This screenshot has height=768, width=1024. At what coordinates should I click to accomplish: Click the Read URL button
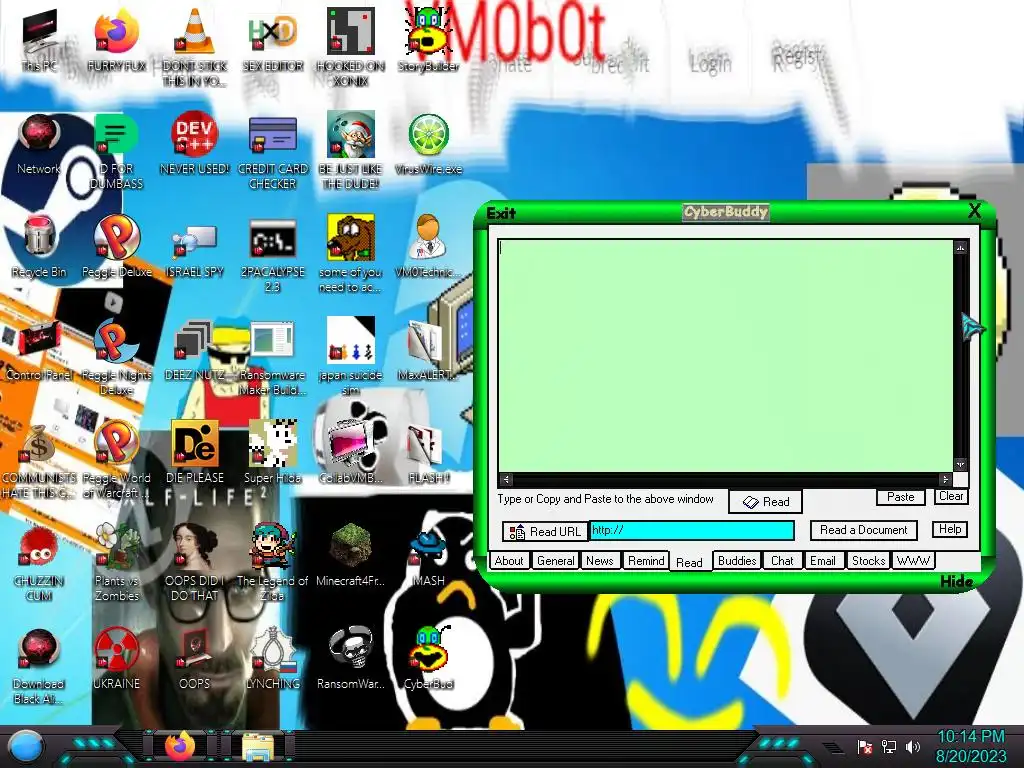(x=545, y=532)
